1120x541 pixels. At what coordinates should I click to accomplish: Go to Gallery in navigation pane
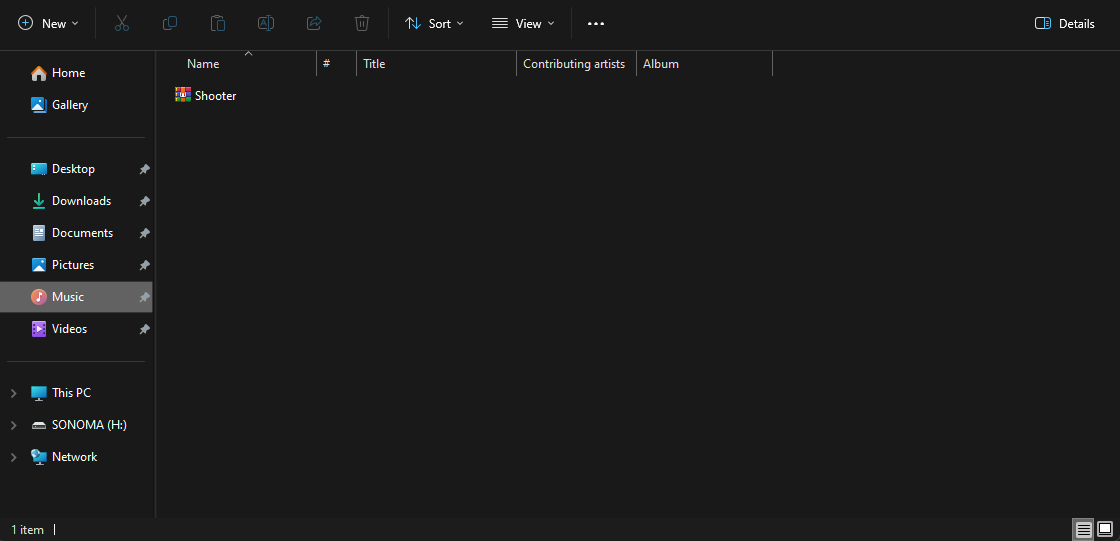pos(69,105)
